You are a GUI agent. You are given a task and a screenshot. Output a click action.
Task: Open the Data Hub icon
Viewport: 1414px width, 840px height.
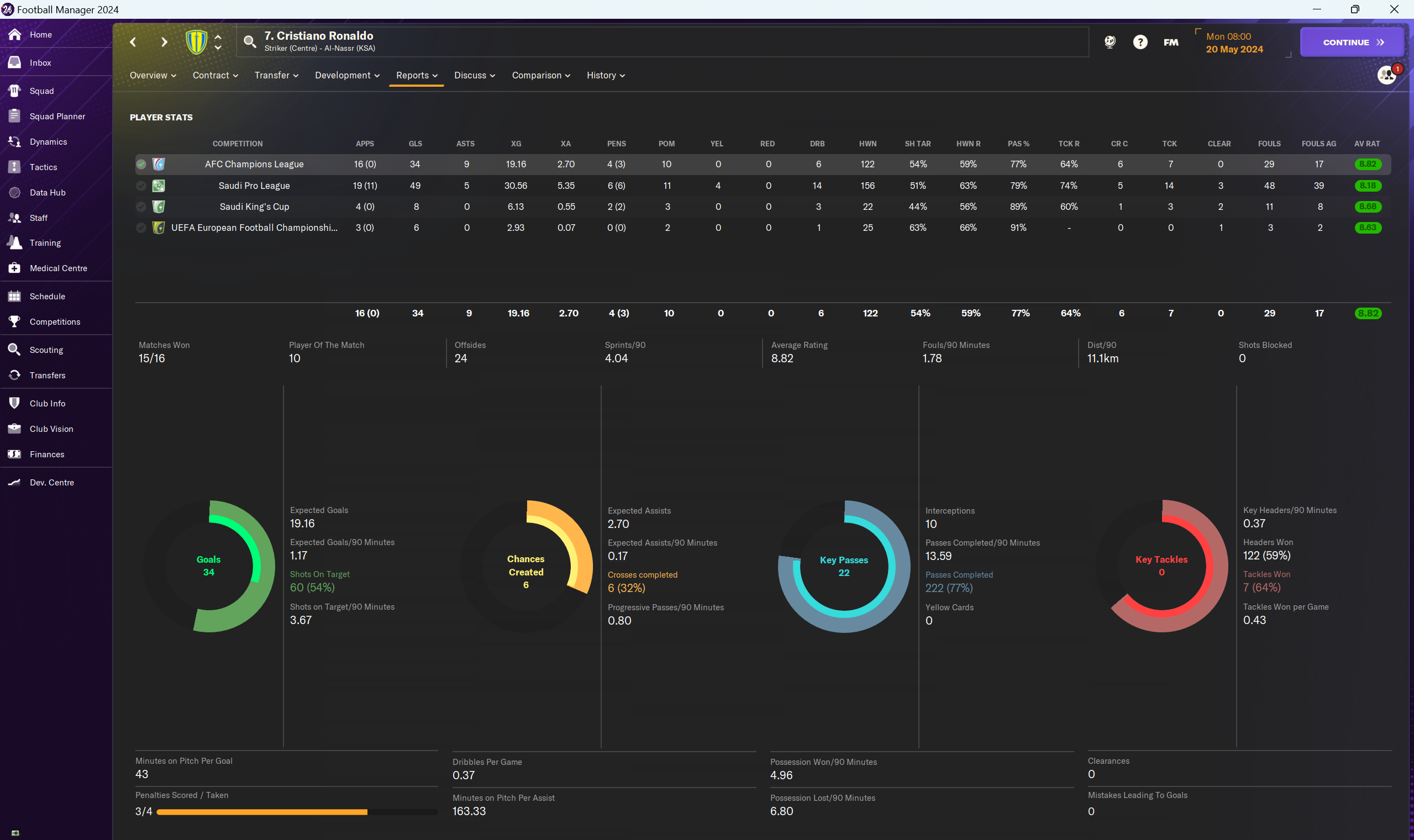pyautogui.click(x=15, y=192)
